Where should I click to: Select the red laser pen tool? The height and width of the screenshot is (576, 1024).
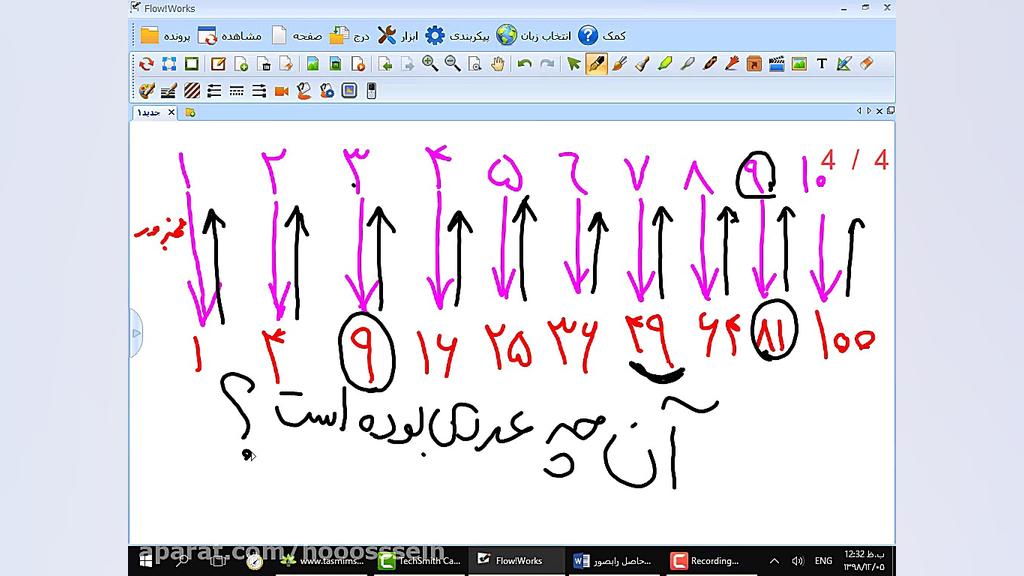tap(732, 64)
